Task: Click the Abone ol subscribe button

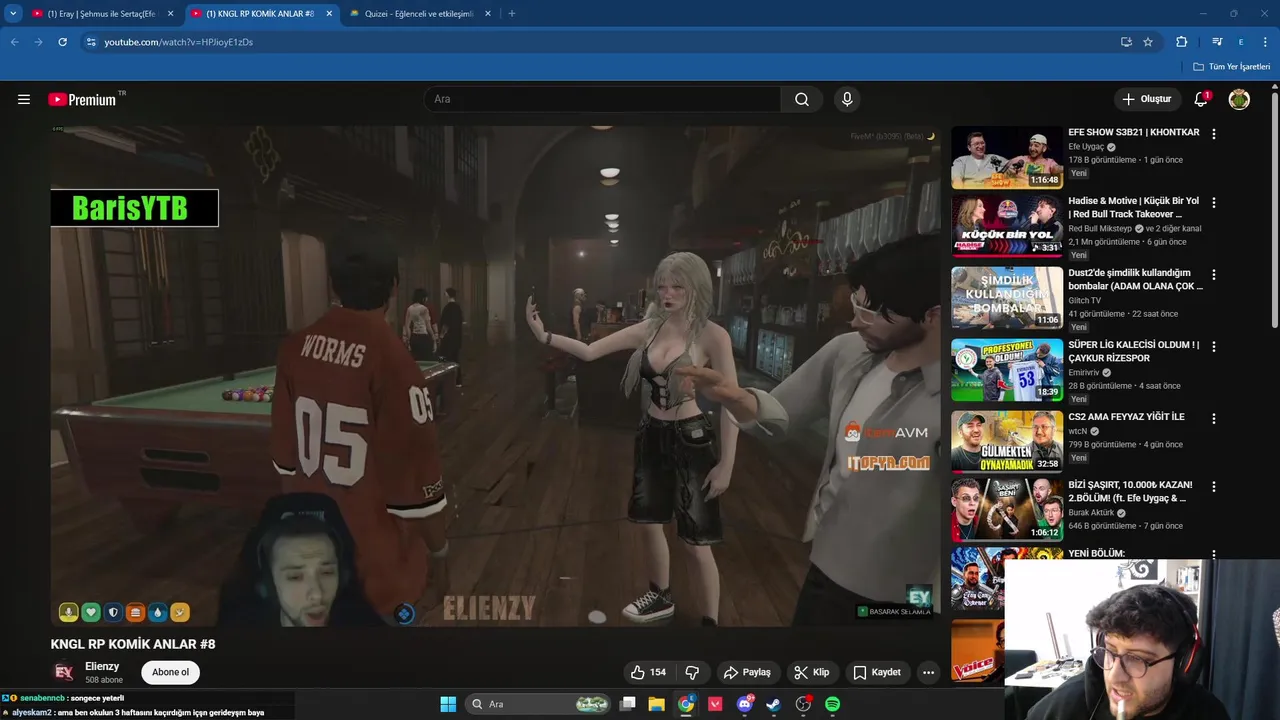Action: pyautogui.click(x=170, y=672)
